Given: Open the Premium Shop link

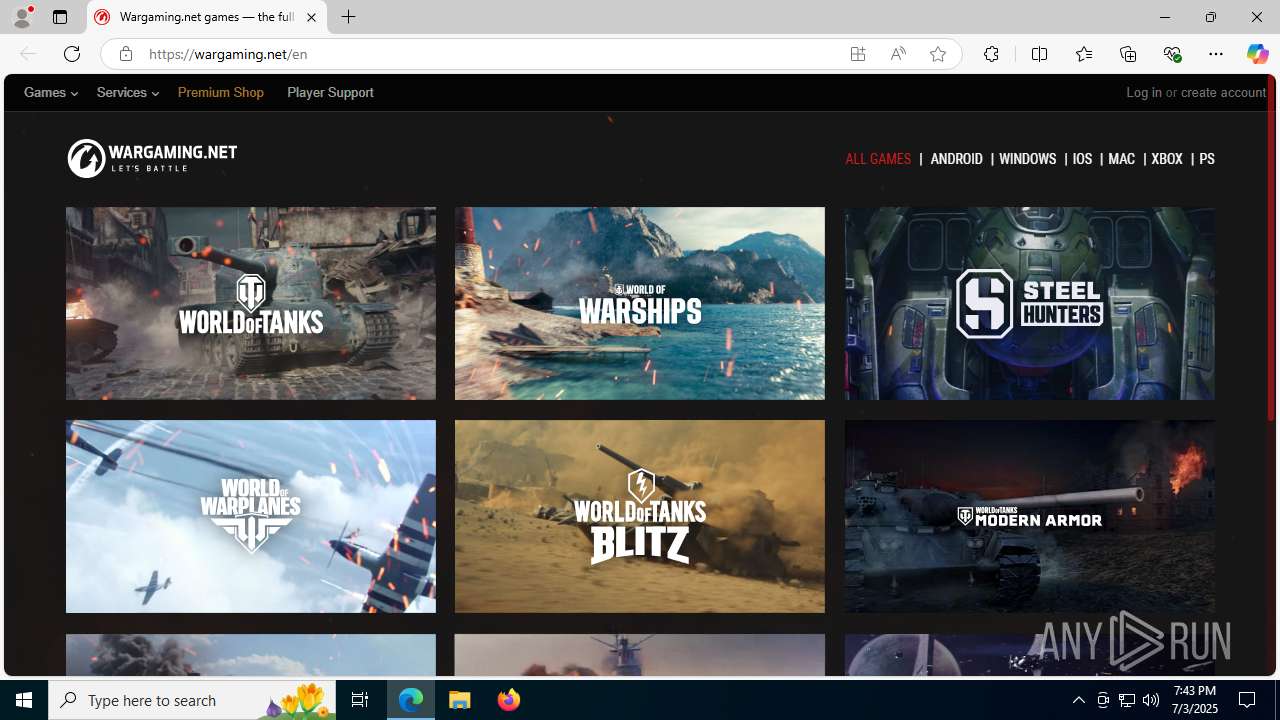Looking at the screenshot, I should (x=221, y=92).
